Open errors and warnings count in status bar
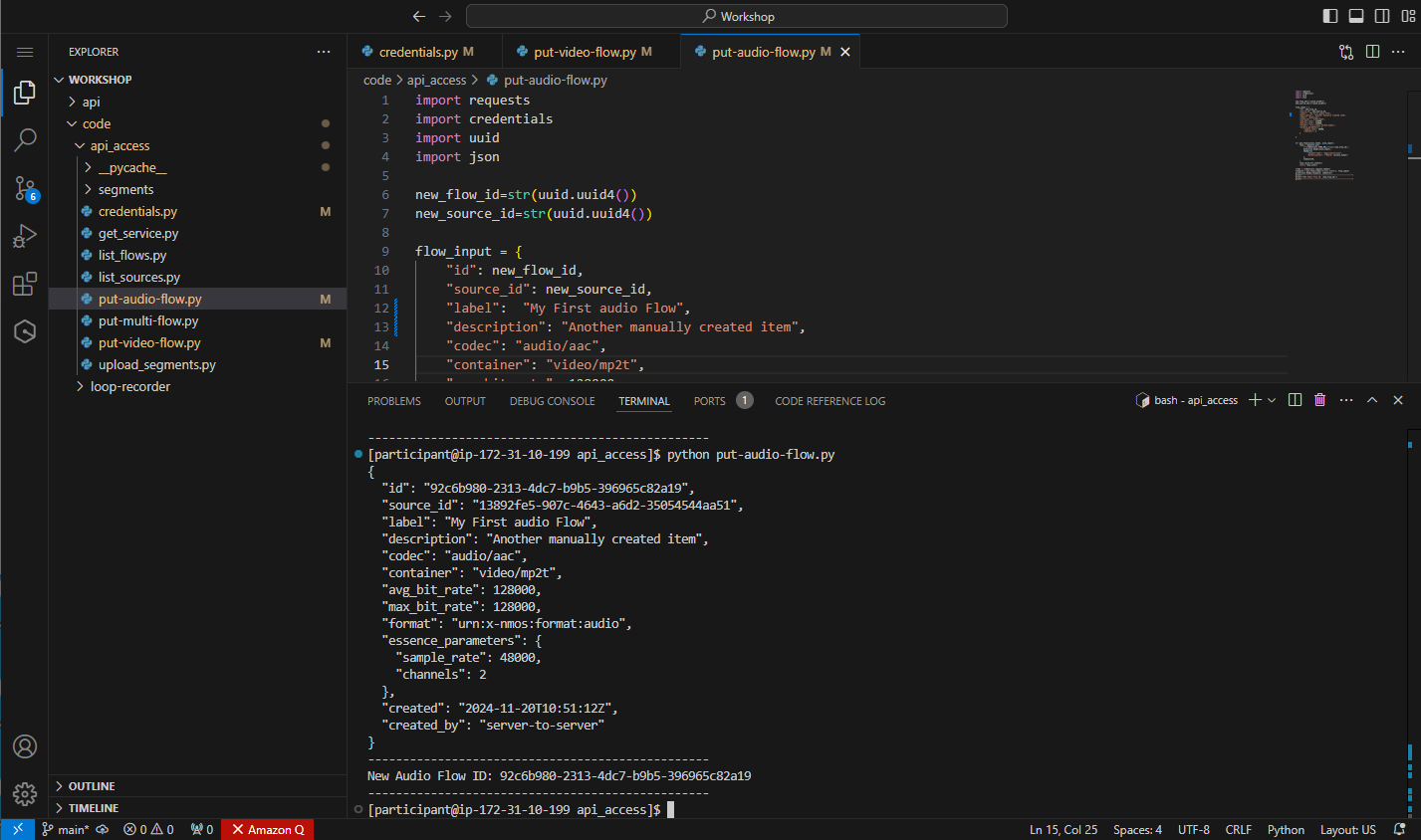1421x840 pixels. [x=149, y=829]
